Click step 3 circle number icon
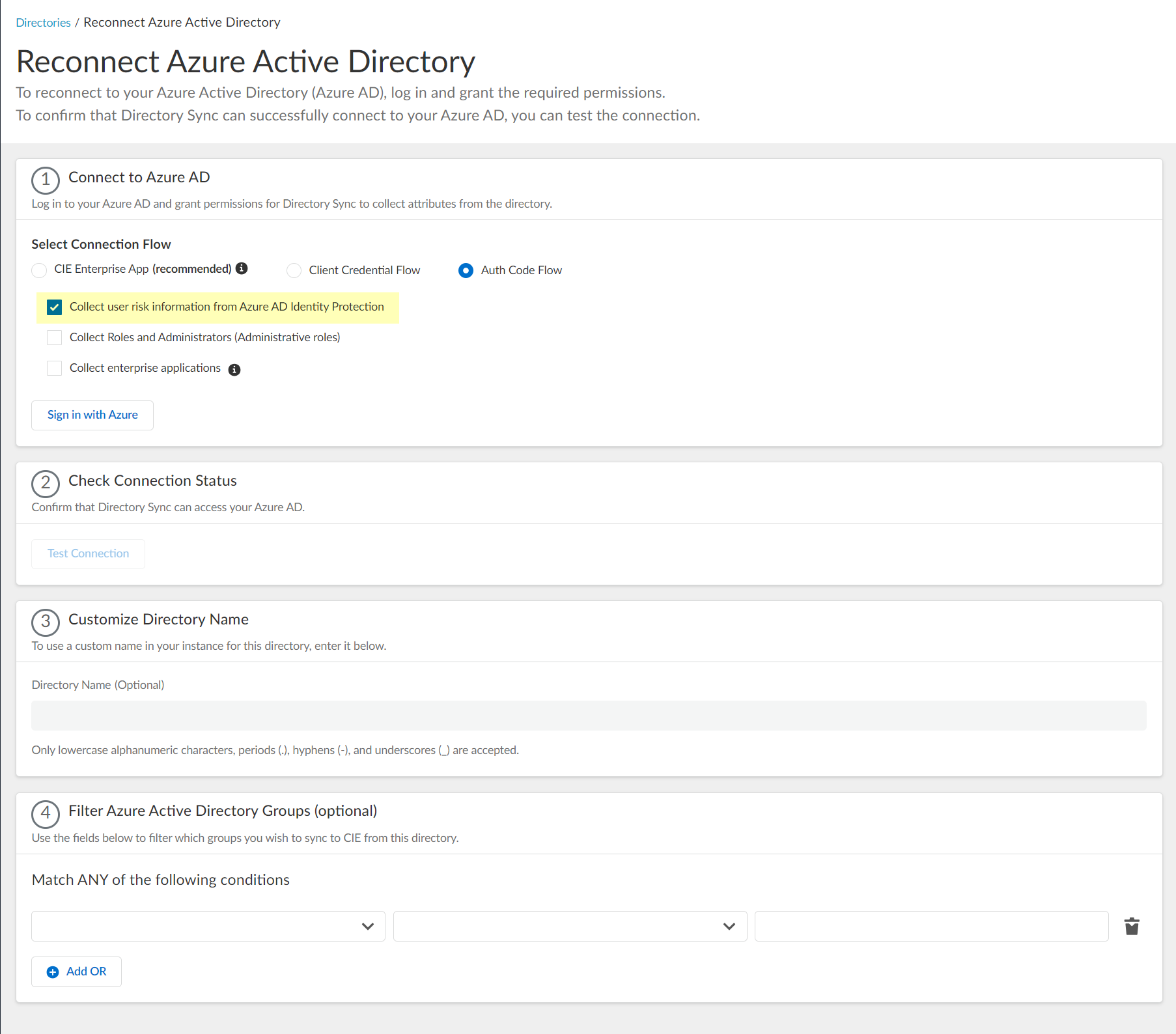 46,622
